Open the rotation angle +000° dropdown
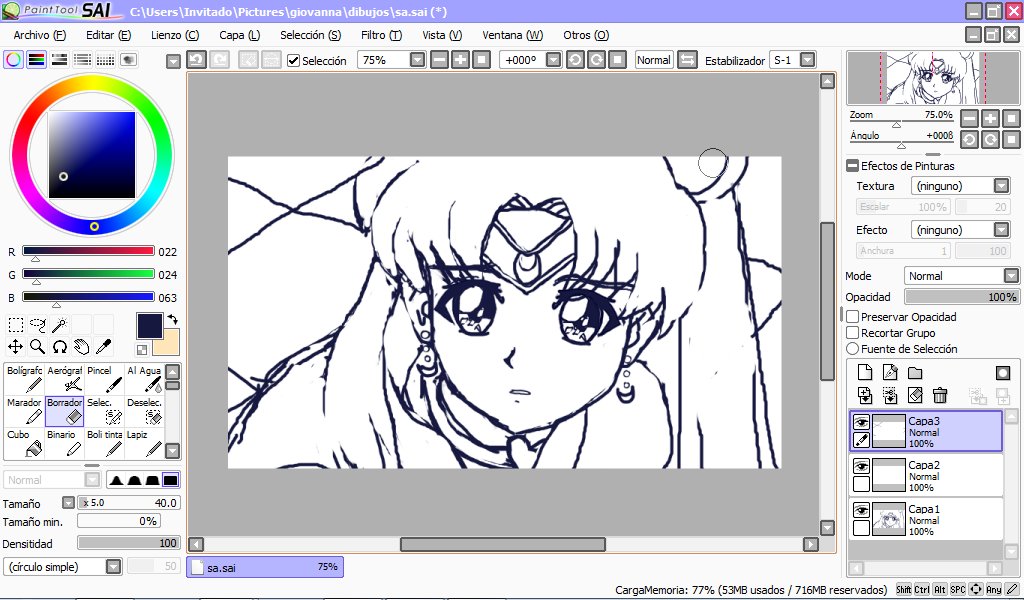Viewport: 1024px width, 600px height. [553, 60]
